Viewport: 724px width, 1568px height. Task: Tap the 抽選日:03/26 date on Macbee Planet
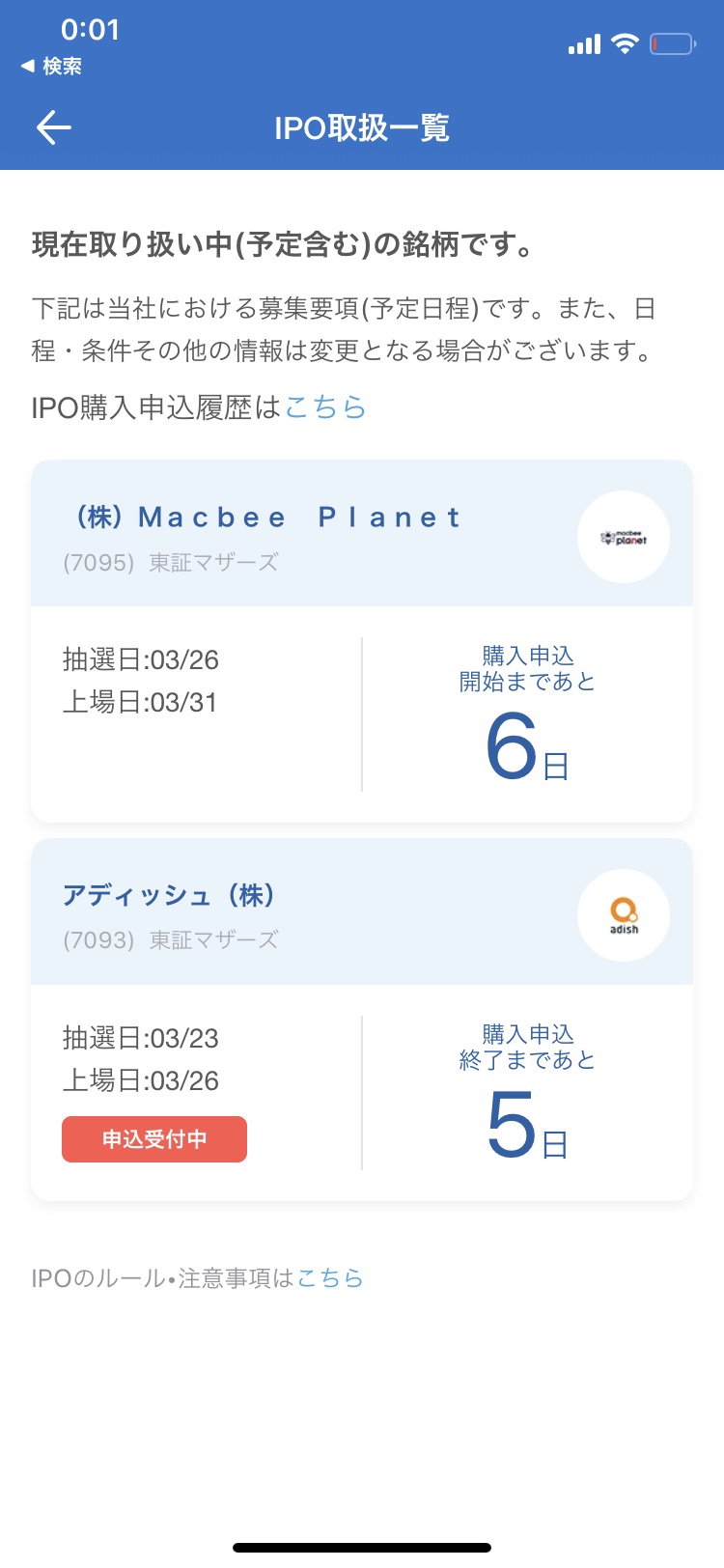coord(141,660)
